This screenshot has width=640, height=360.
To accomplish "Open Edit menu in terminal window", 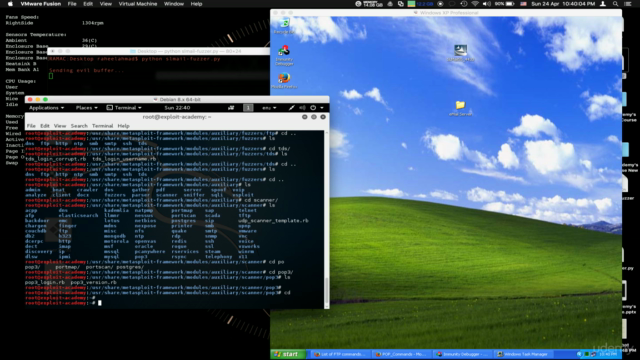I will (44, 126).
